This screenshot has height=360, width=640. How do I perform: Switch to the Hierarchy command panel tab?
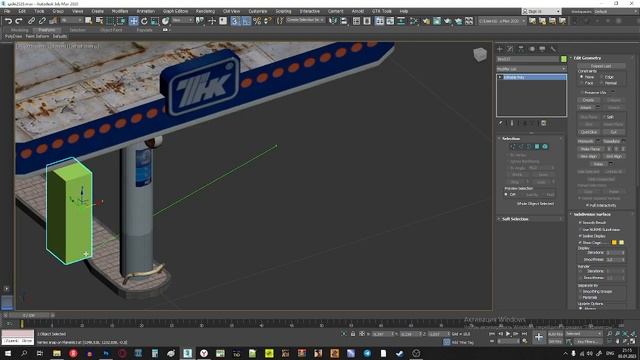521,49
